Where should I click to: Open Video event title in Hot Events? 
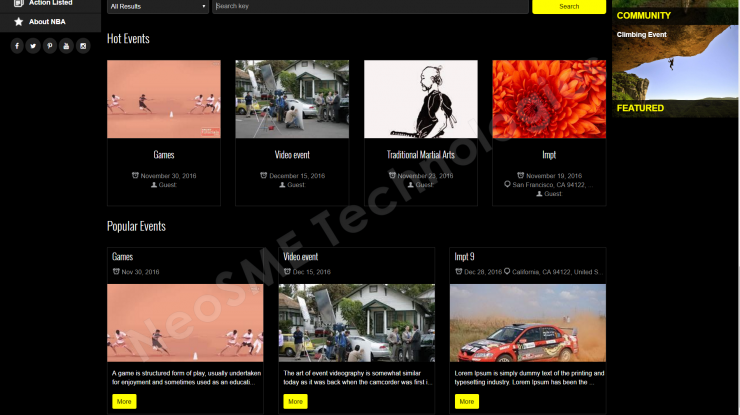tap(292, 155)
